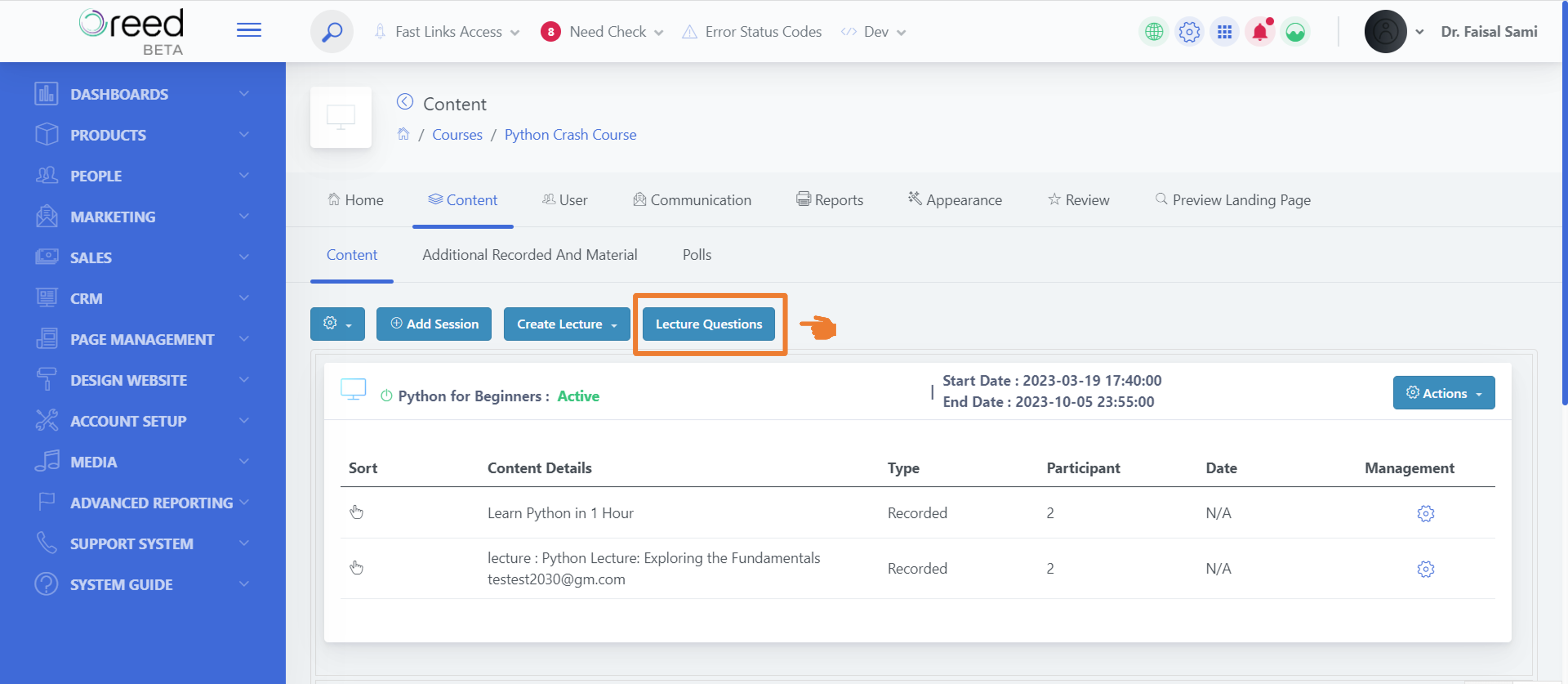Select the Polls sub-tab
Screen dimensions: 1568x684
coord(696,255)
